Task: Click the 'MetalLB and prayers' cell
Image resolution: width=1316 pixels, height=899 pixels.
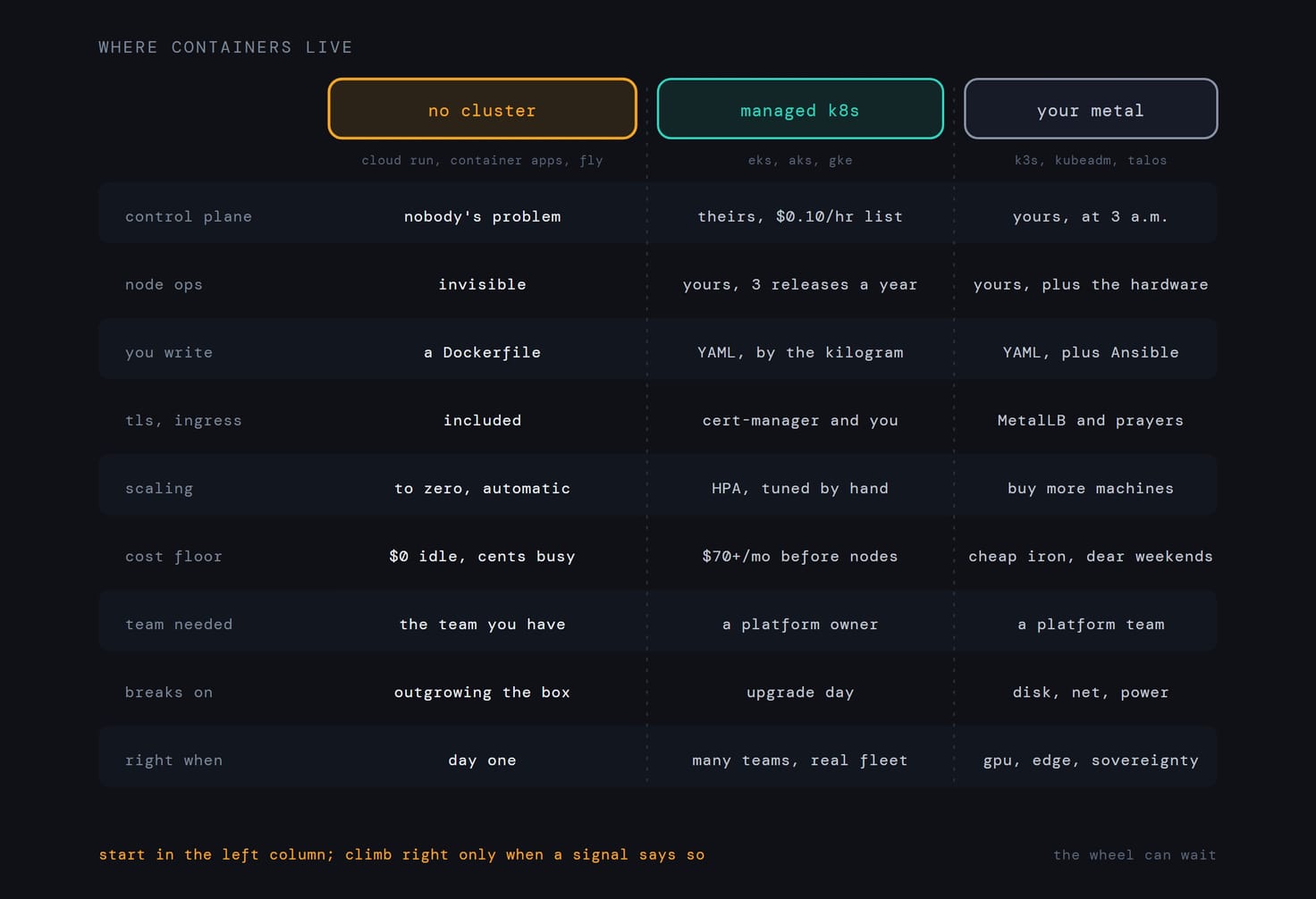Action: coord(1091,420)
